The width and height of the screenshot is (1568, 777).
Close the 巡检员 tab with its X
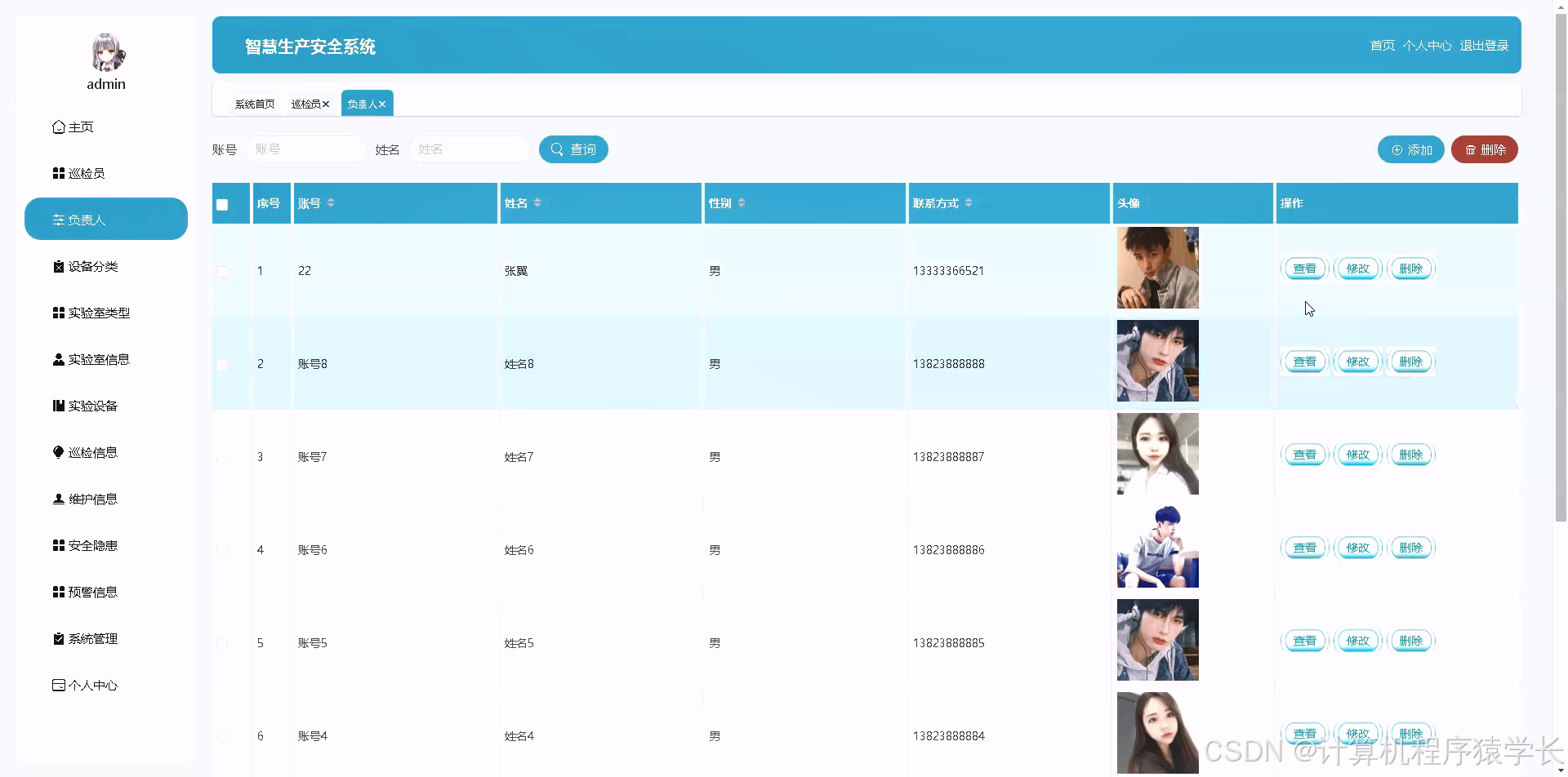click(x=326, y=104)
